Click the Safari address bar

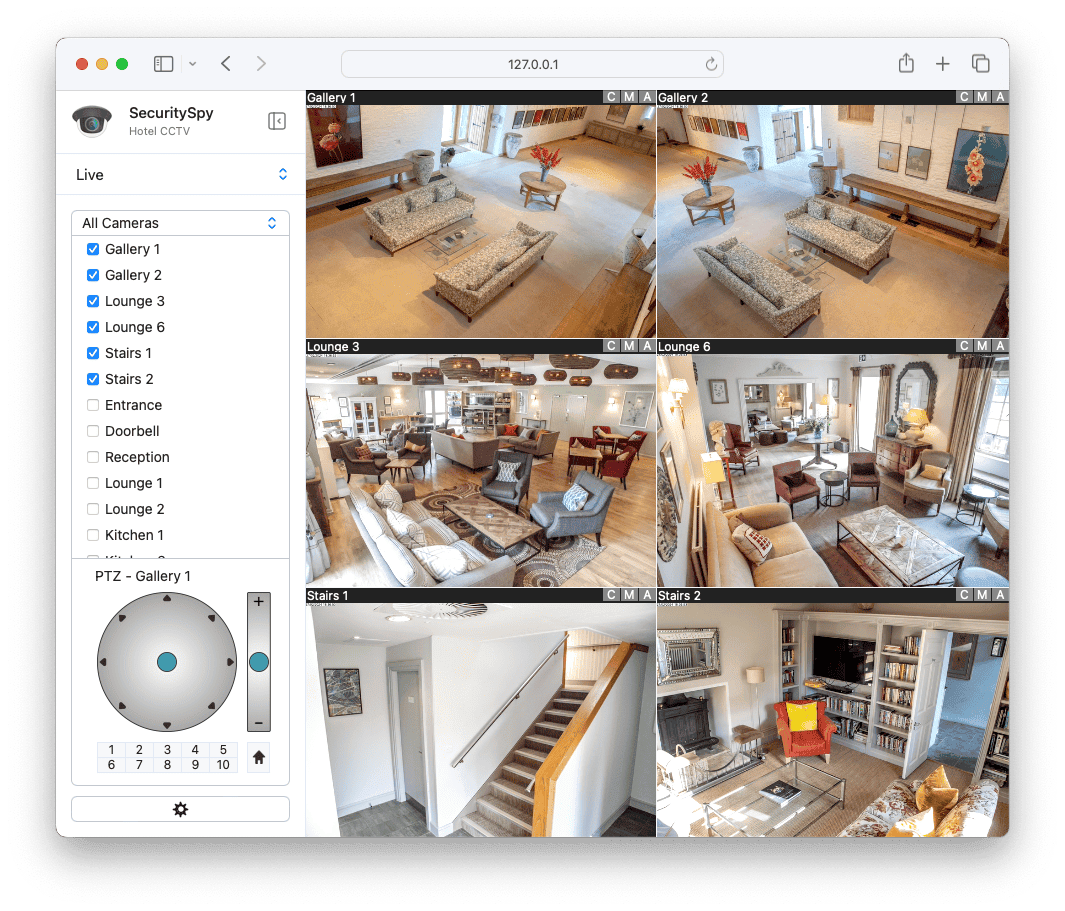[x=532, y=64]
